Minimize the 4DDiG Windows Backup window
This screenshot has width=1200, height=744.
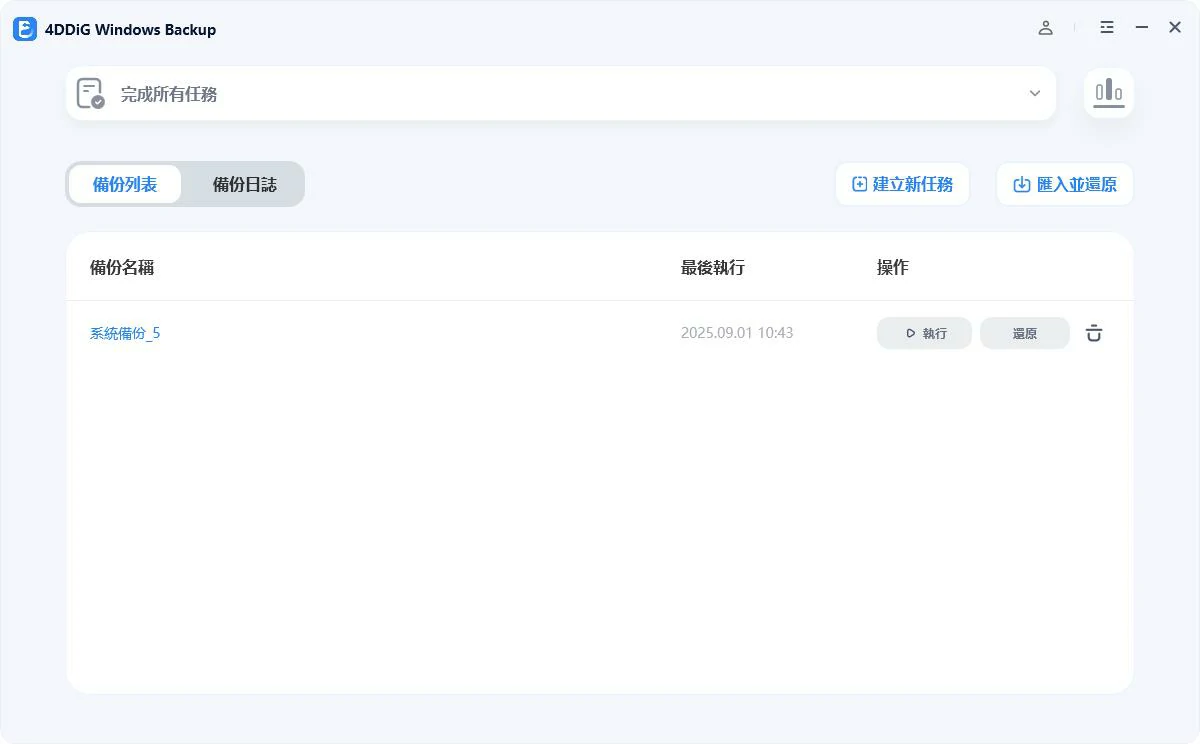pyautogui.click(x=1142, y=28)
